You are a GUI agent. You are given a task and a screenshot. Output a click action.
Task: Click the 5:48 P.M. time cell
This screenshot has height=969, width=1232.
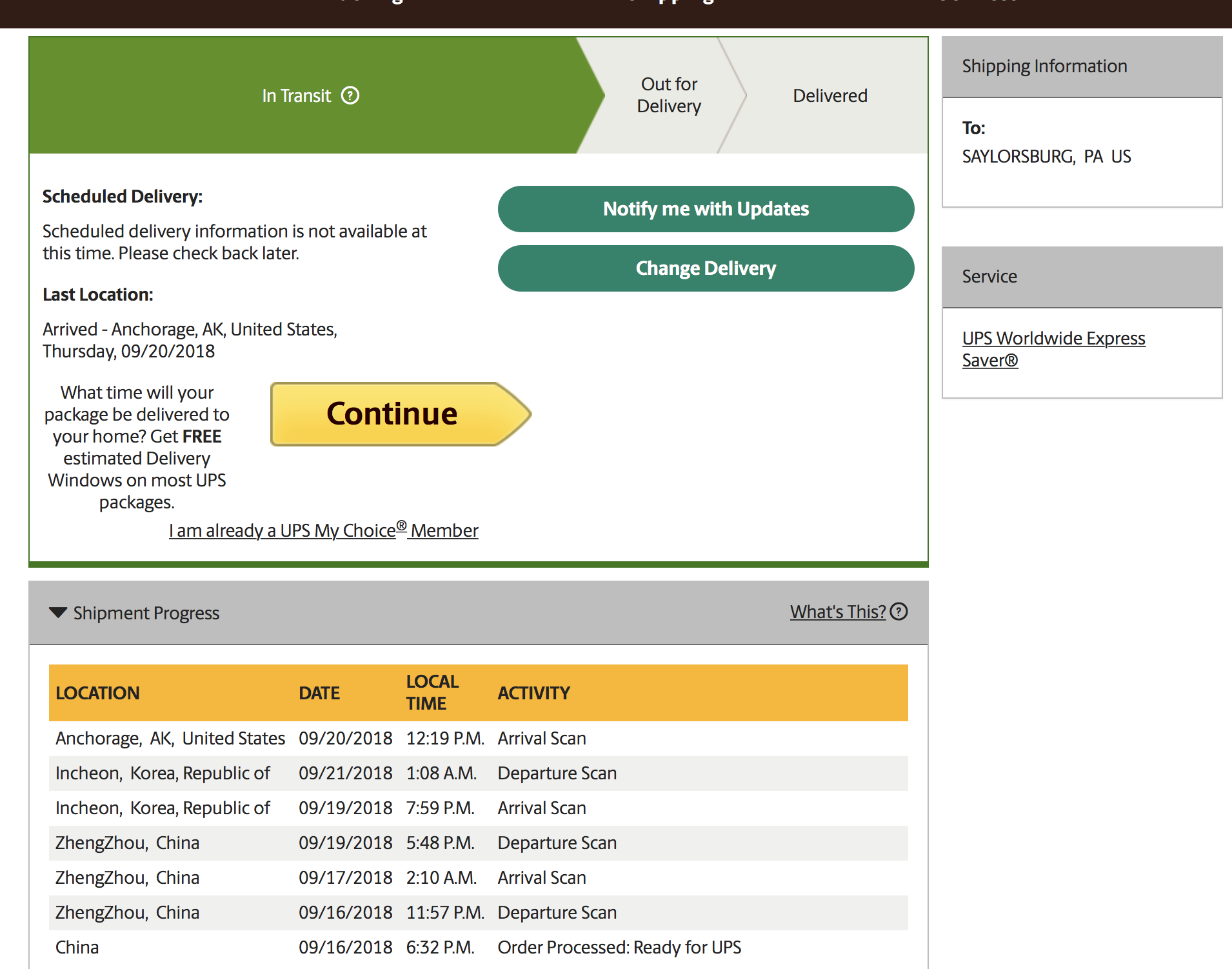pyautogui.click(x=441, y=843)
